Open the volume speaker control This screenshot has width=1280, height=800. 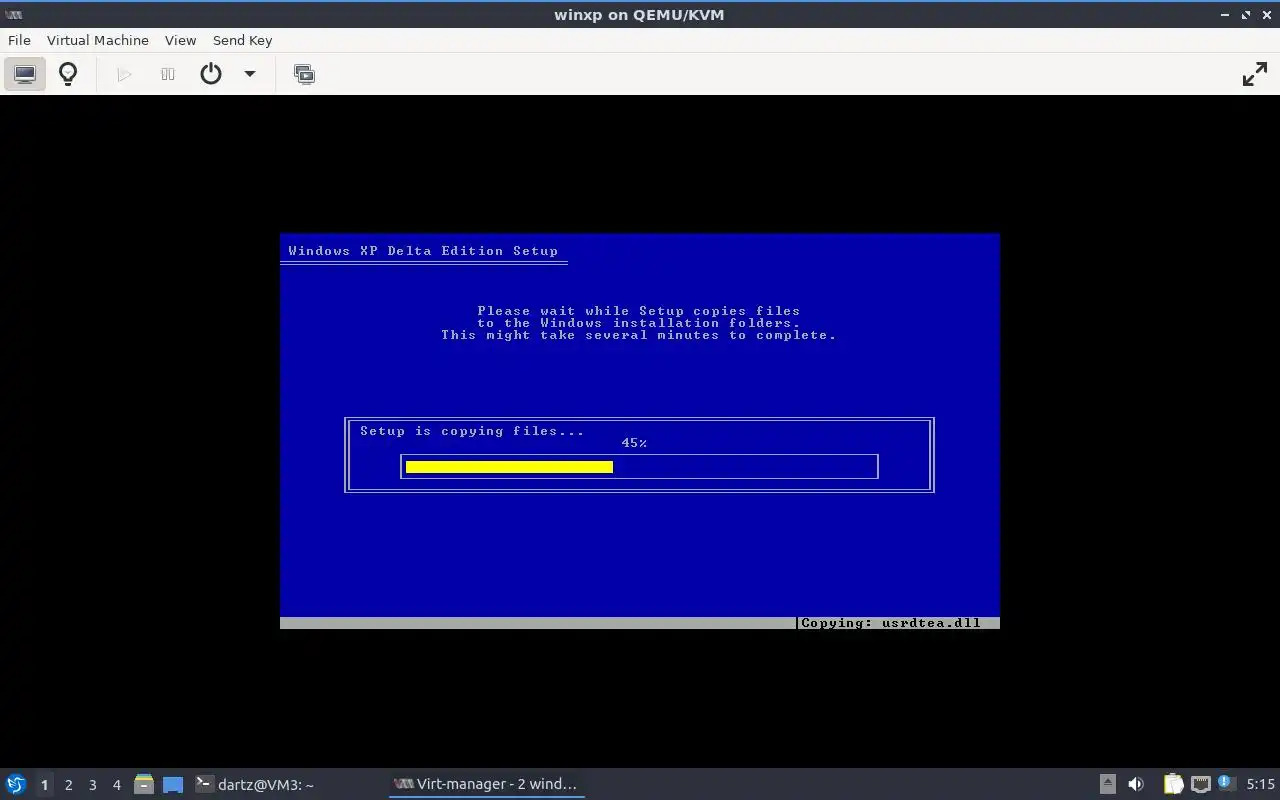[x=1136, y=784]
